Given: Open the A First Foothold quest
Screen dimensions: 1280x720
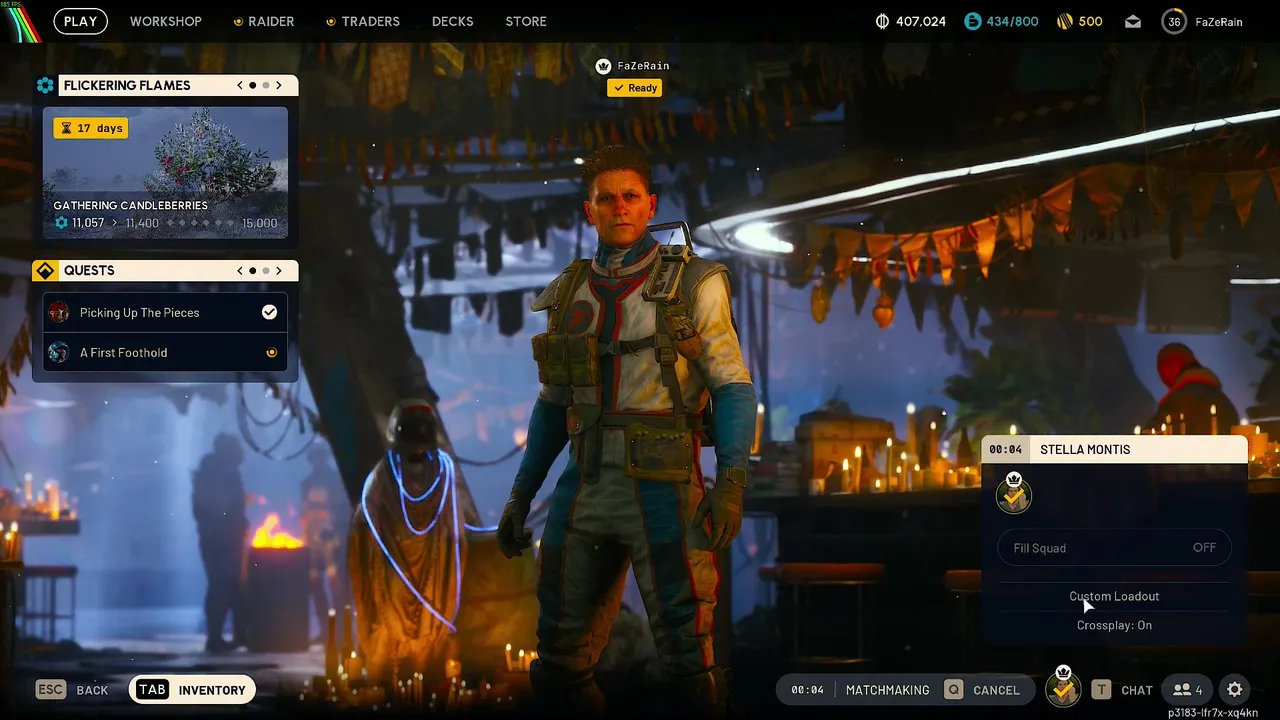Looking at the screenshot, I should [165, 352].
